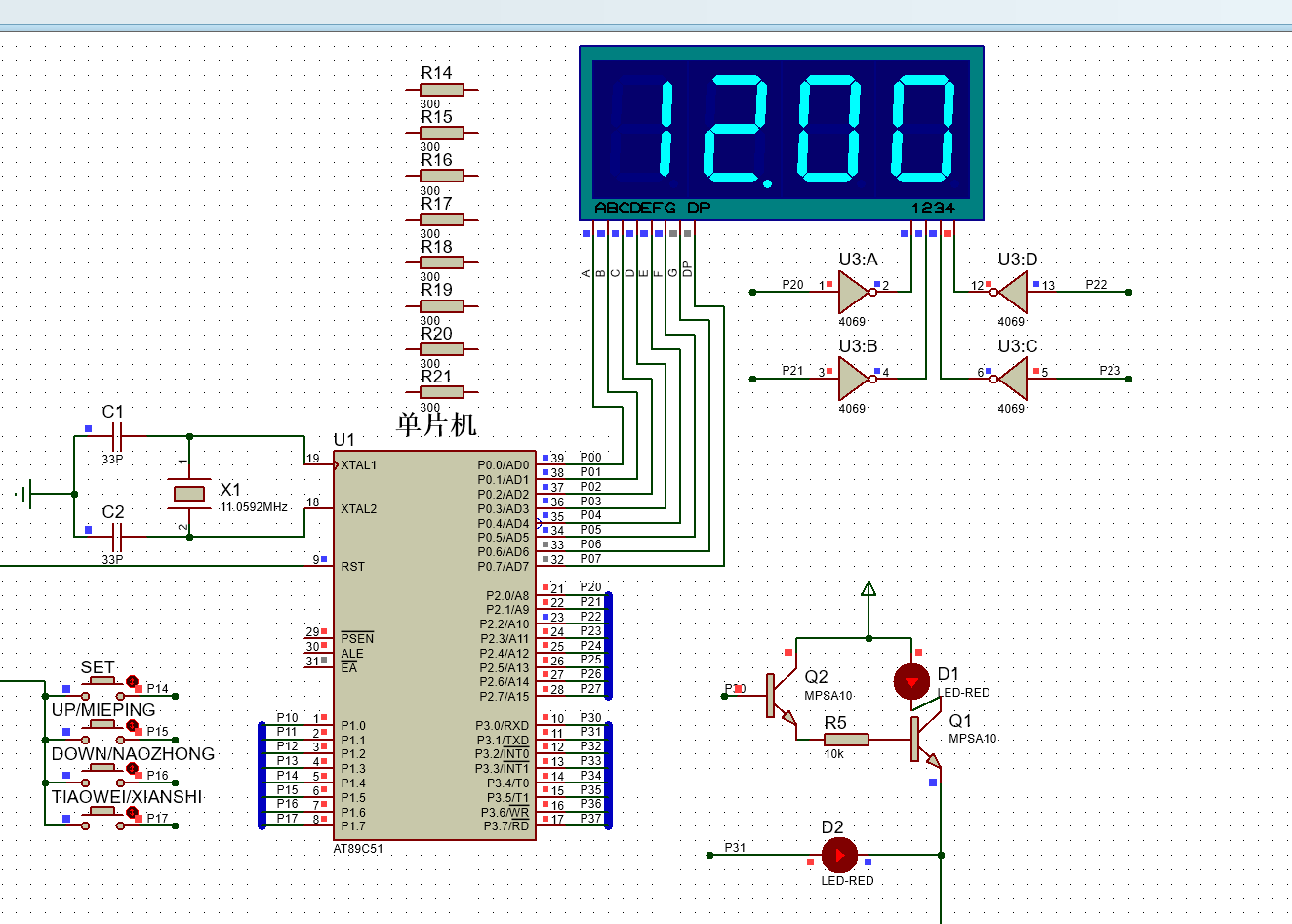Click the P21 net label near U3:B

point(792,371)
